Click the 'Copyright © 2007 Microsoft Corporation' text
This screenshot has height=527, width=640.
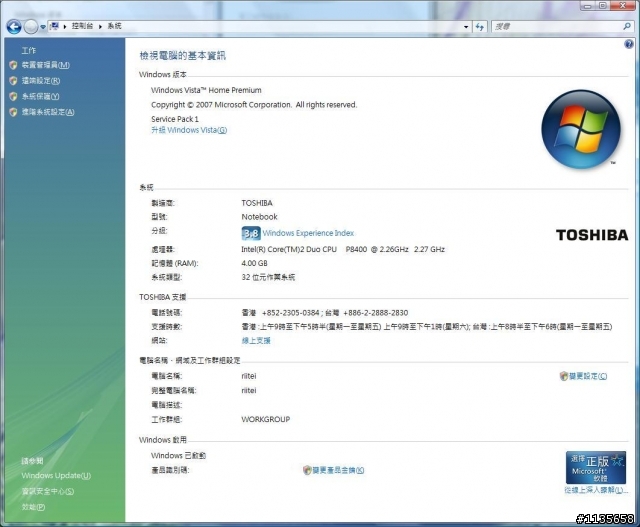click(221, 105)
